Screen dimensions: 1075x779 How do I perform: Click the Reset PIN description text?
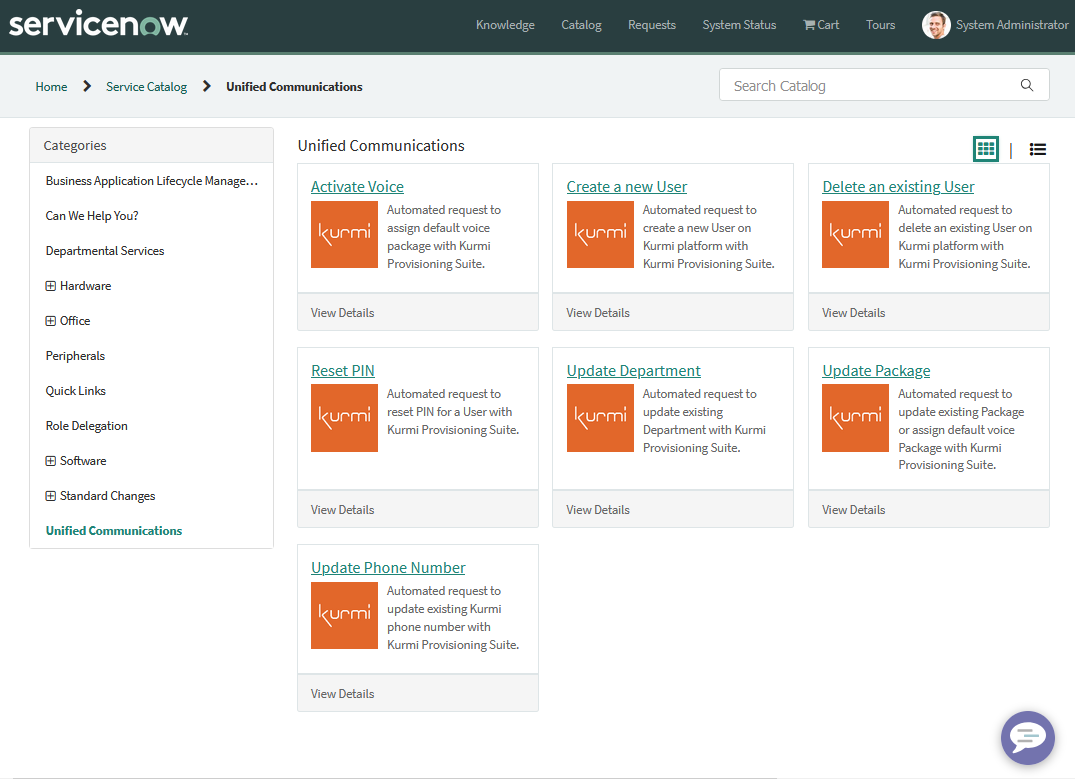pyautogui.click(x=452, y=411)
